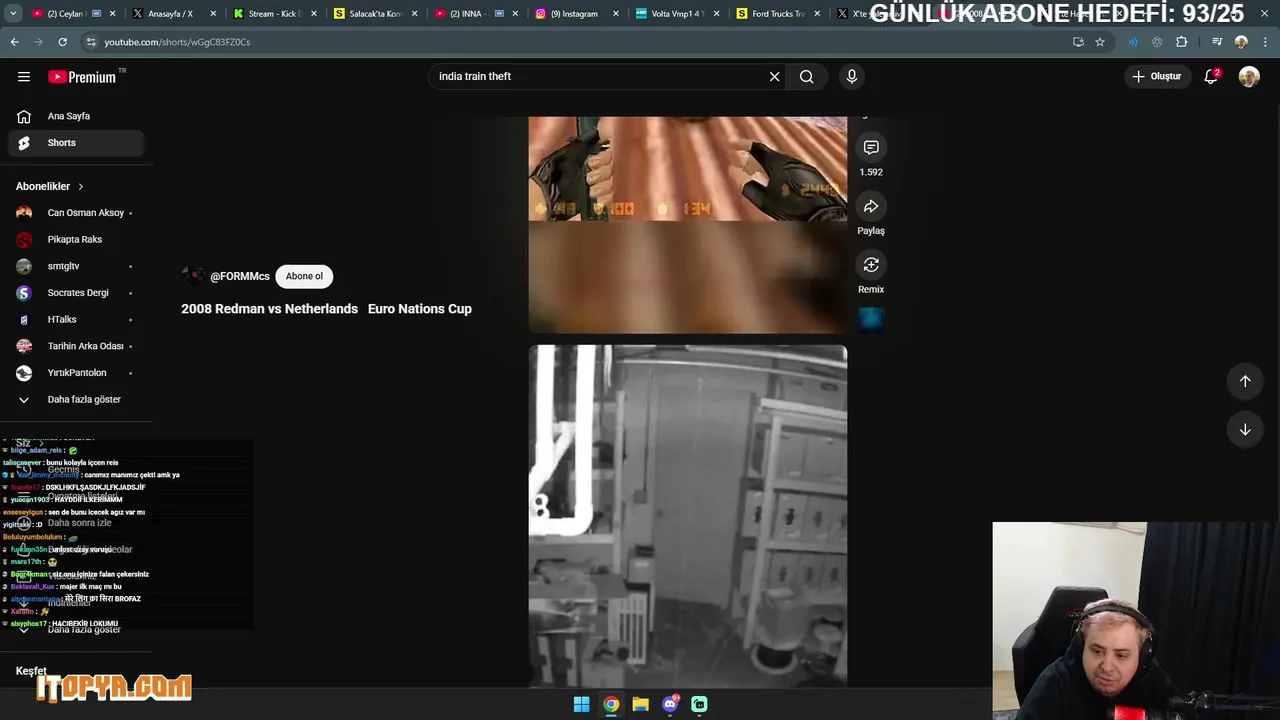Screen dimensions: 1280x720
Task: Open Discord from the taskbar
Action: [x=670, y=704]
